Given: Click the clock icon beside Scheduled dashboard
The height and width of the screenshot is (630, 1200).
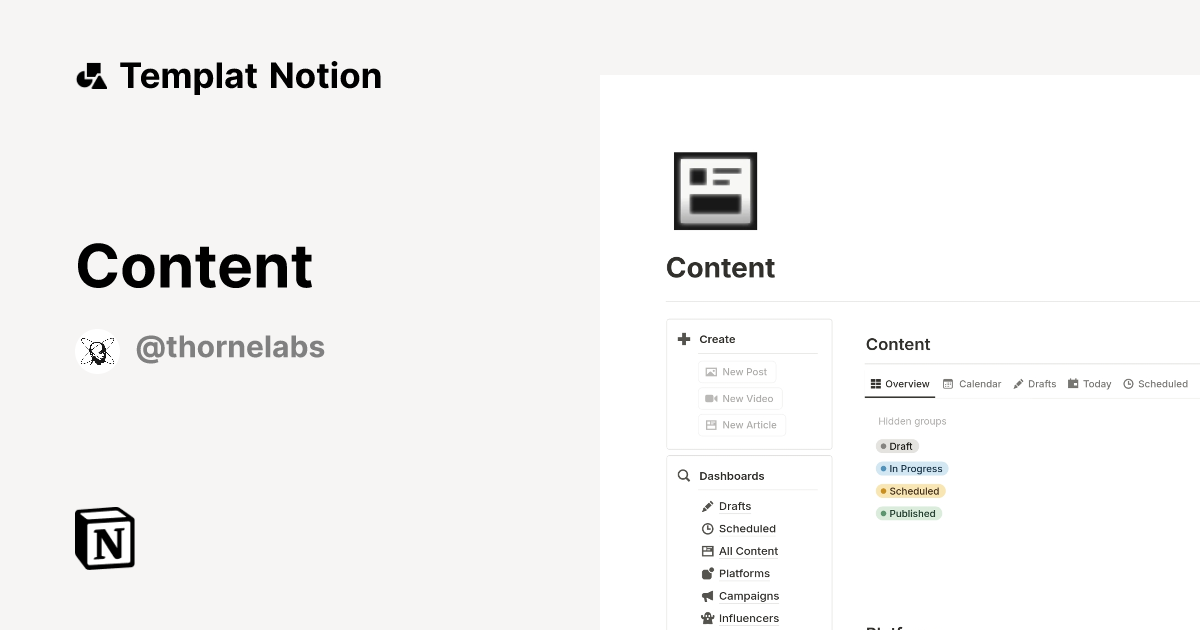Looking at the screenshot, I should coord(708,528).
